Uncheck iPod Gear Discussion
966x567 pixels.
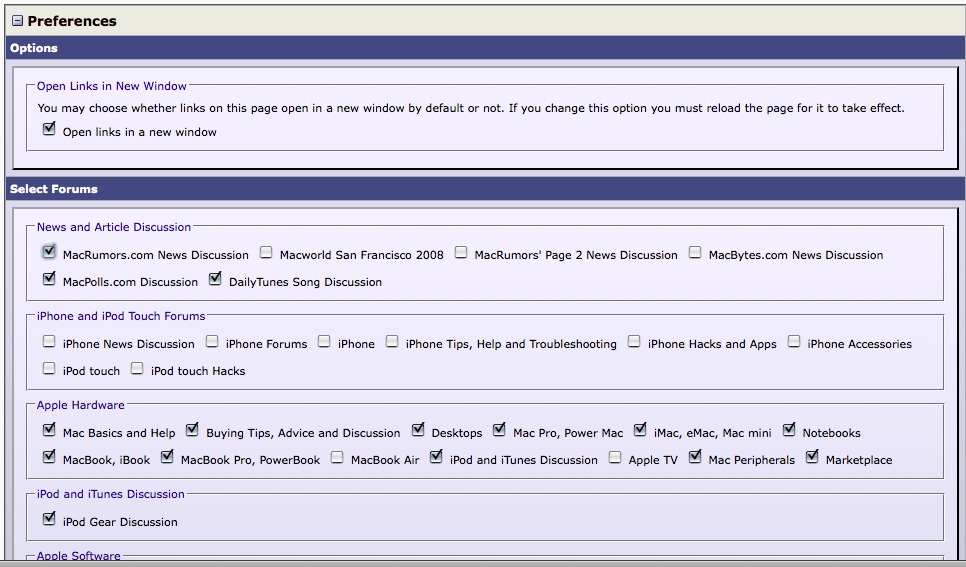click(x=49, y=518)
